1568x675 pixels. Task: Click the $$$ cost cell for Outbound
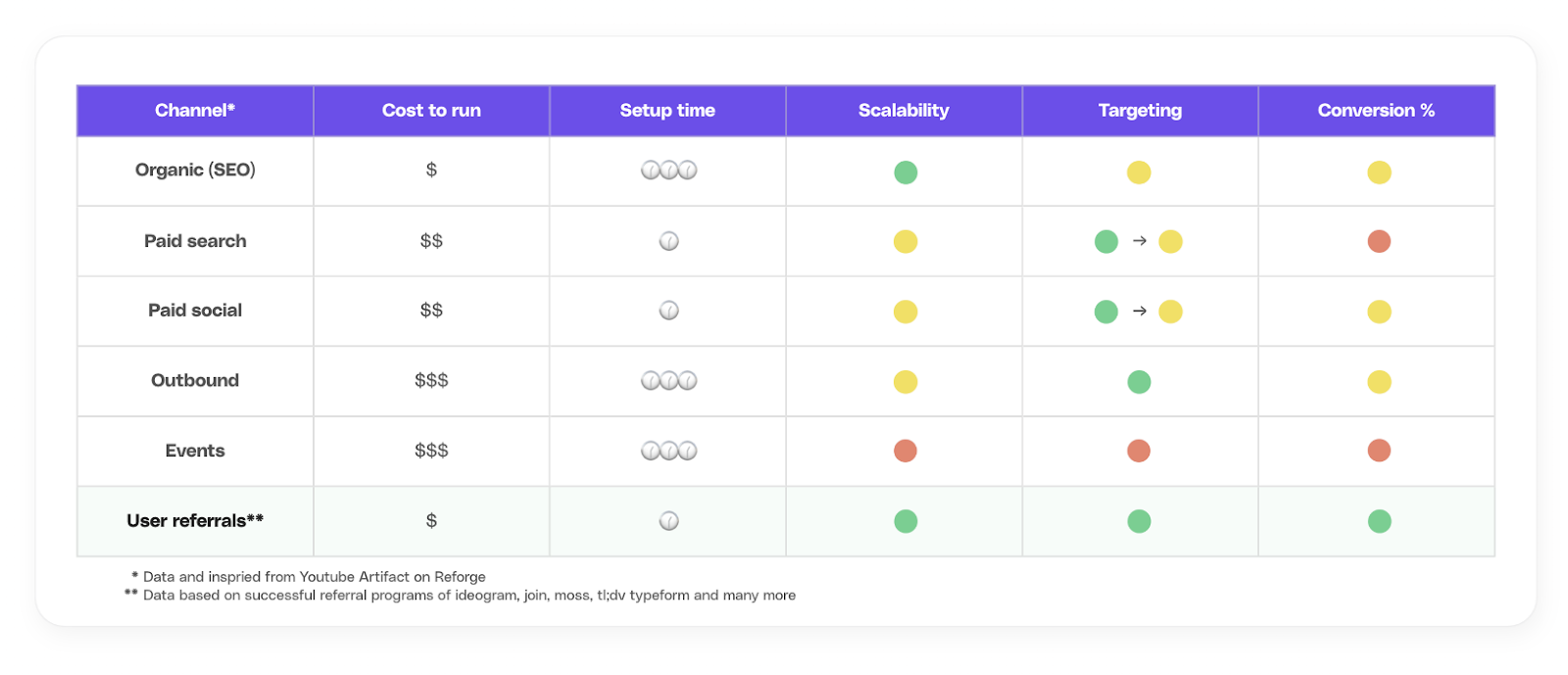pos(431,381)
